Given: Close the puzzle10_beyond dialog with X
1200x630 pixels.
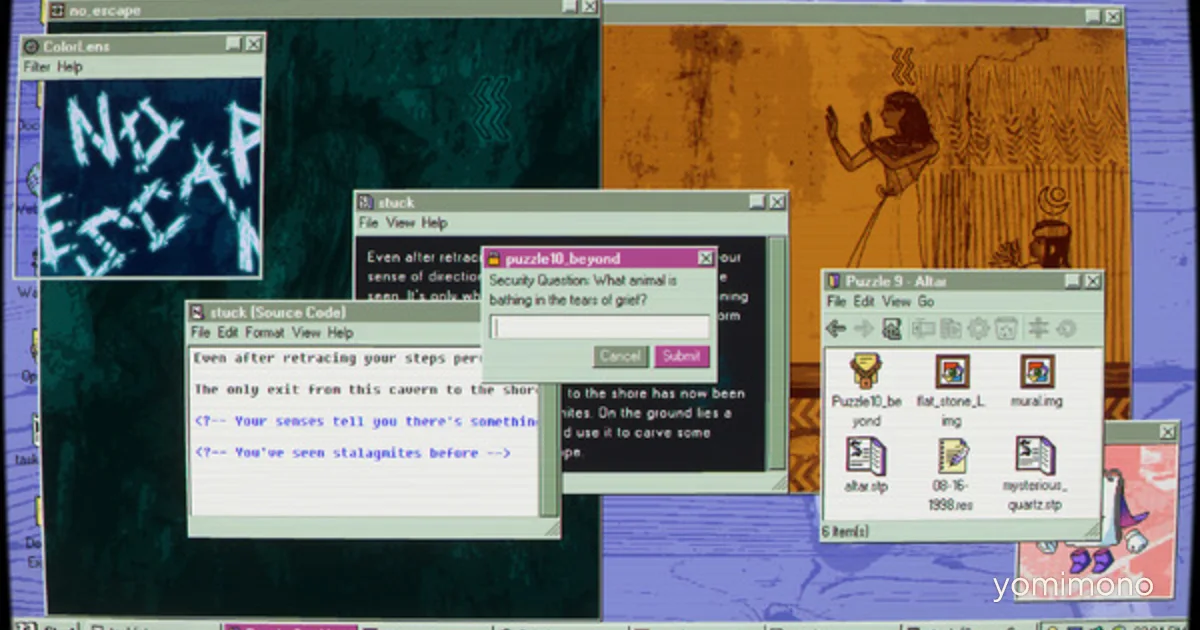Looking at the screenshot, I should click(705, 258).
